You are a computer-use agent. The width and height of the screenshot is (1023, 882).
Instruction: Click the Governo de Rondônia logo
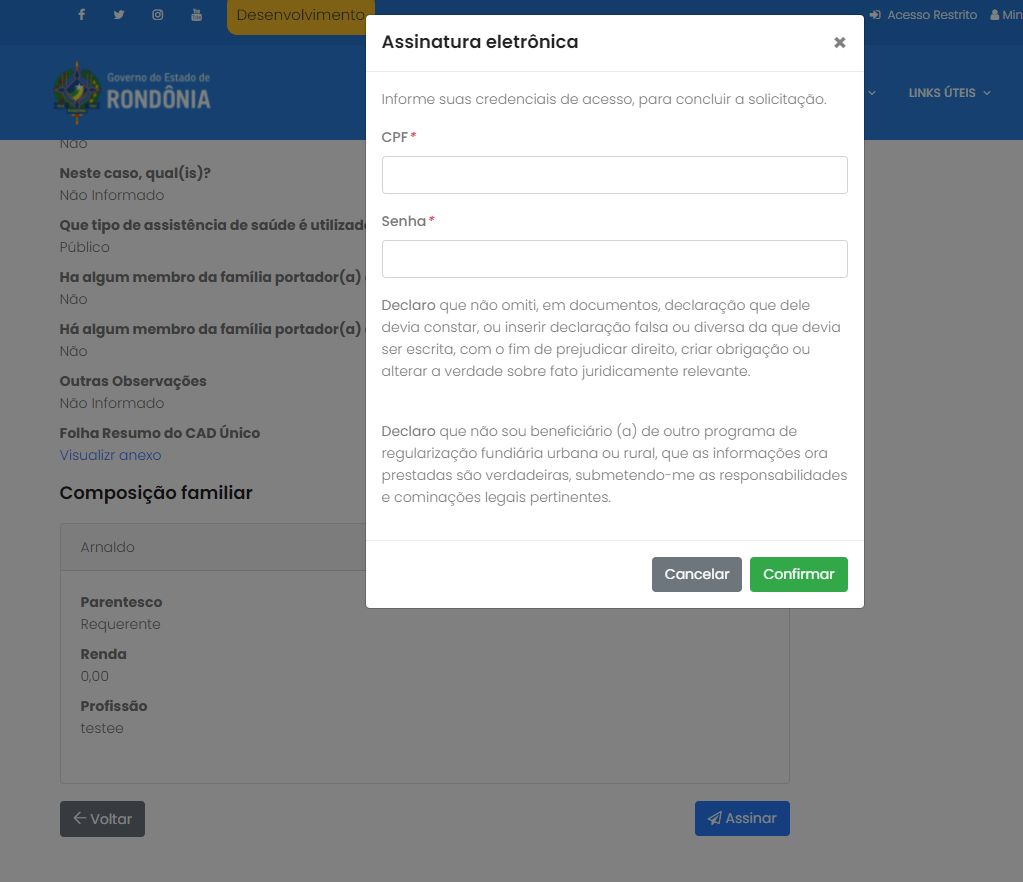[132, 92]
